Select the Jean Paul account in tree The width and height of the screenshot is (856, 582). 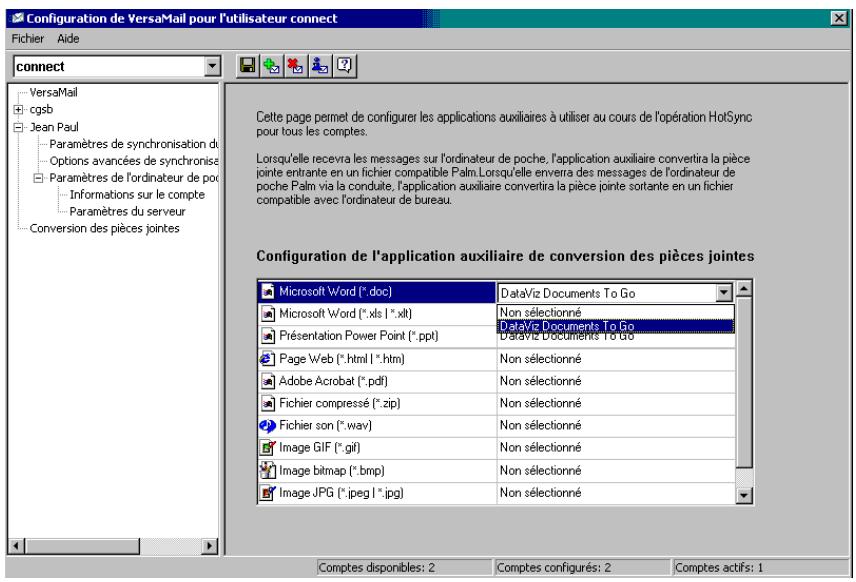coord(54,127)
